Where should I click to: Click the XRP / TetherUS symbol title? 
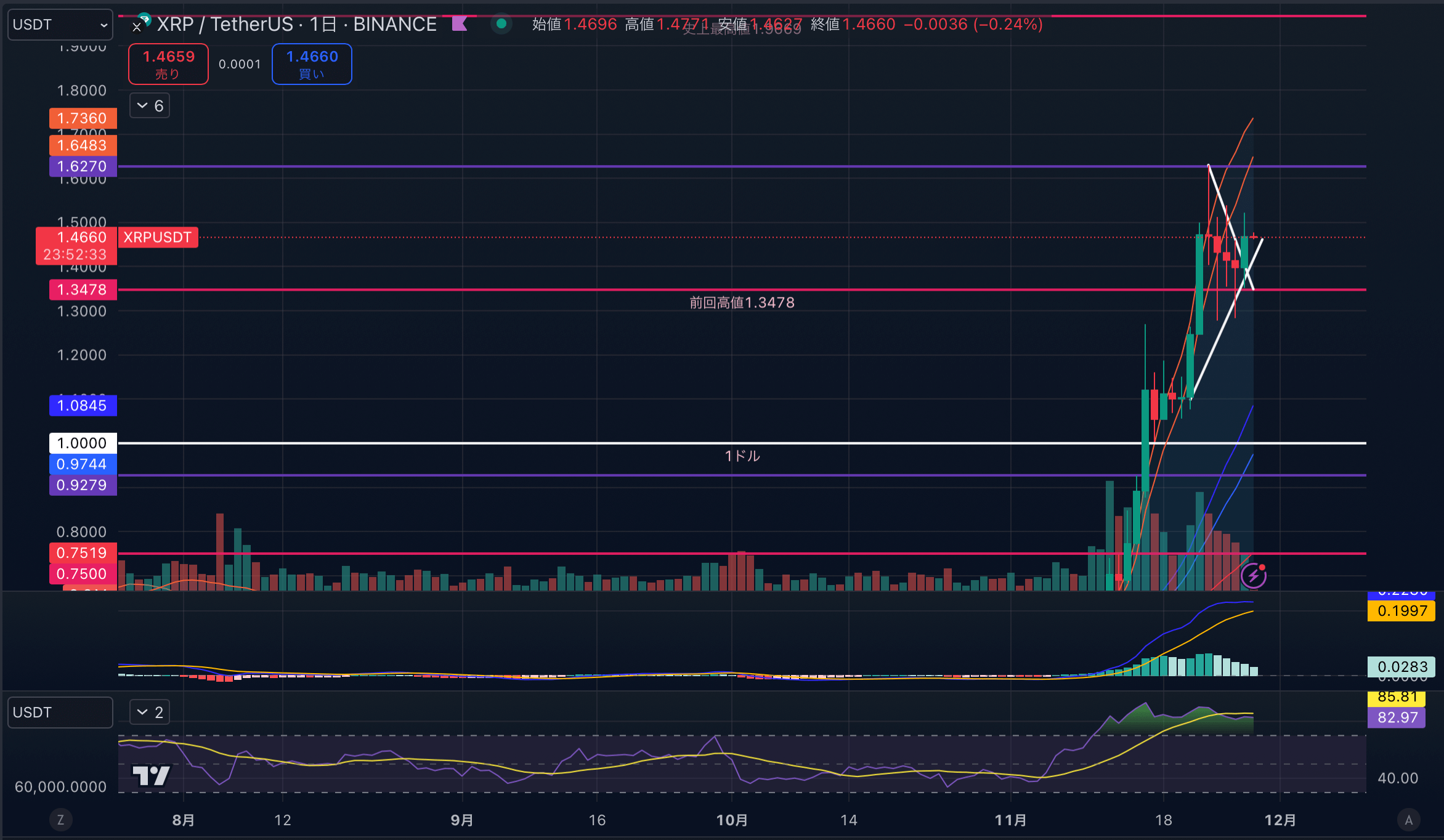pyautogui.click(x=296, y=25)
